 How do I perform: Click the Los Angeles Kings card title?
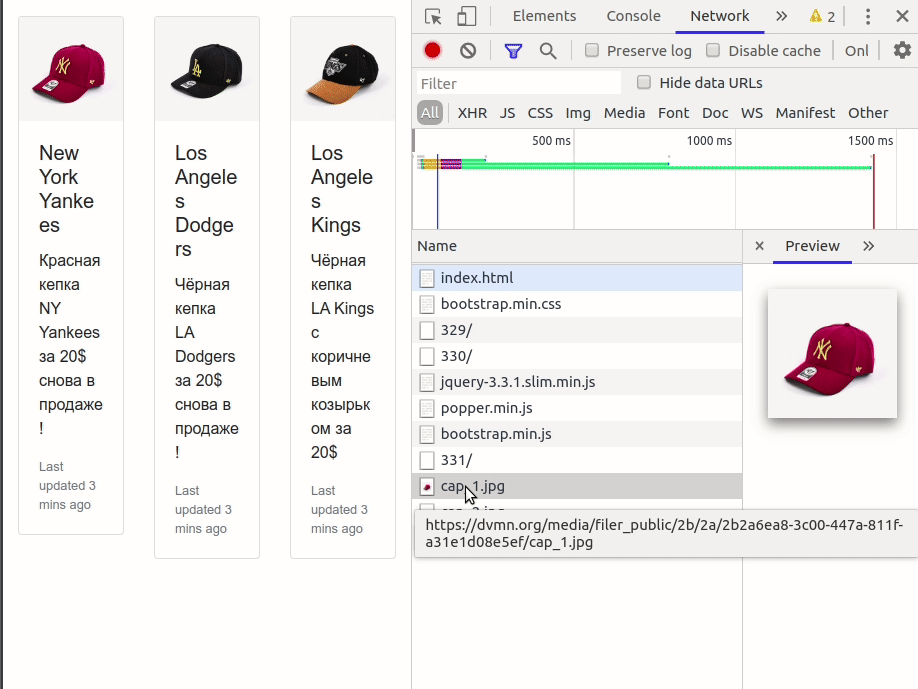pyautogui.click(x=341, y=188)
